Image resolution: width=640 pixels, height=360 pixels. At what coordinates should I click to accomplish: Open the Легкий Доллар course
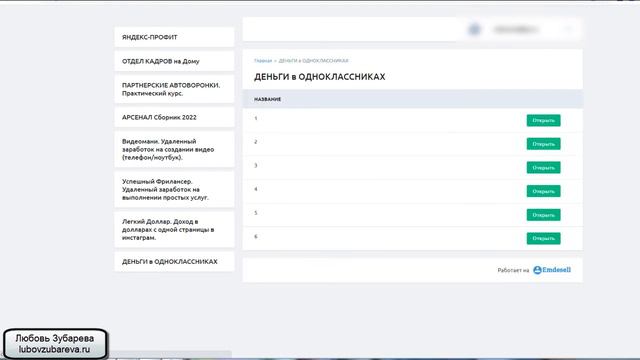[x=174, y=229]
